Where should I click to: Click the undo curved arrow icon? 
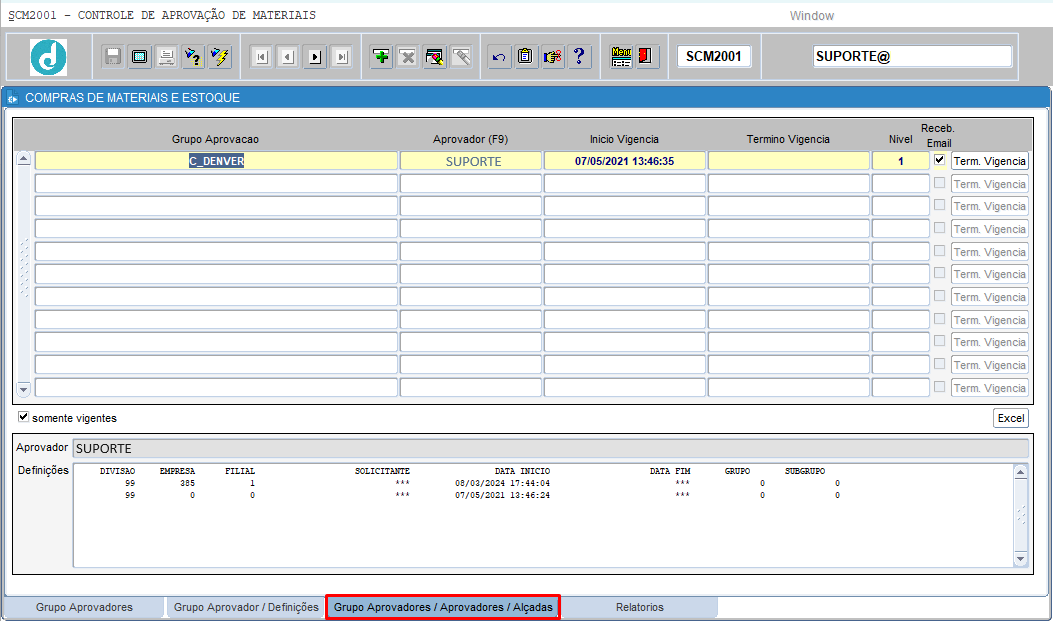click(x=499, y=56)
